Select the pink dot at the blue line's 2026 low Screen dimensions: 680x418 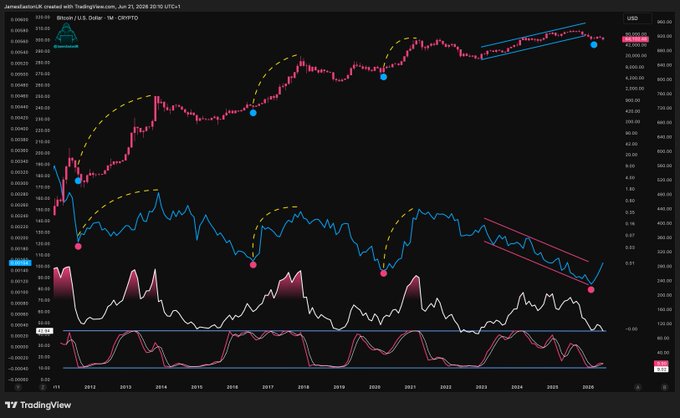[x=591, y=289]
